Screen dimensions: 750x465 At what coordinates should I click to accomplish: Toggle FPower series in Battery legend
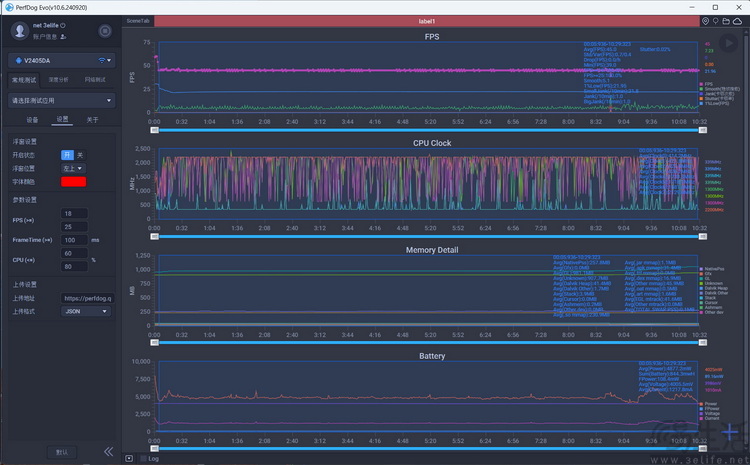click(709, 409)
